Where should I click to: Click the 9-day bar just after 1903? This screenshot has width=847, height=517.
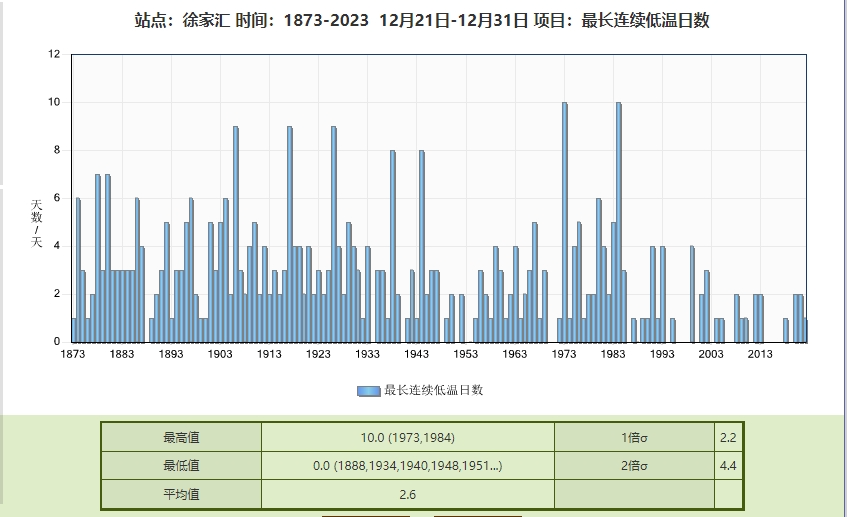[236, 235]
